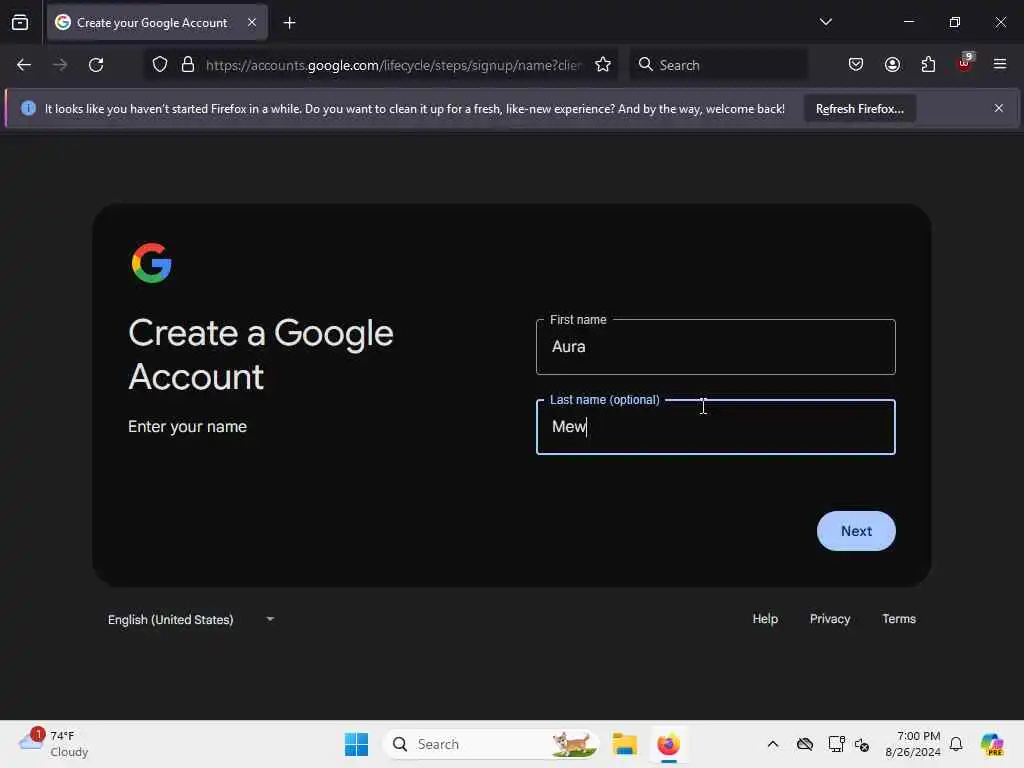
Task: Open the Windows Start menu
Action: click(356, 744)
